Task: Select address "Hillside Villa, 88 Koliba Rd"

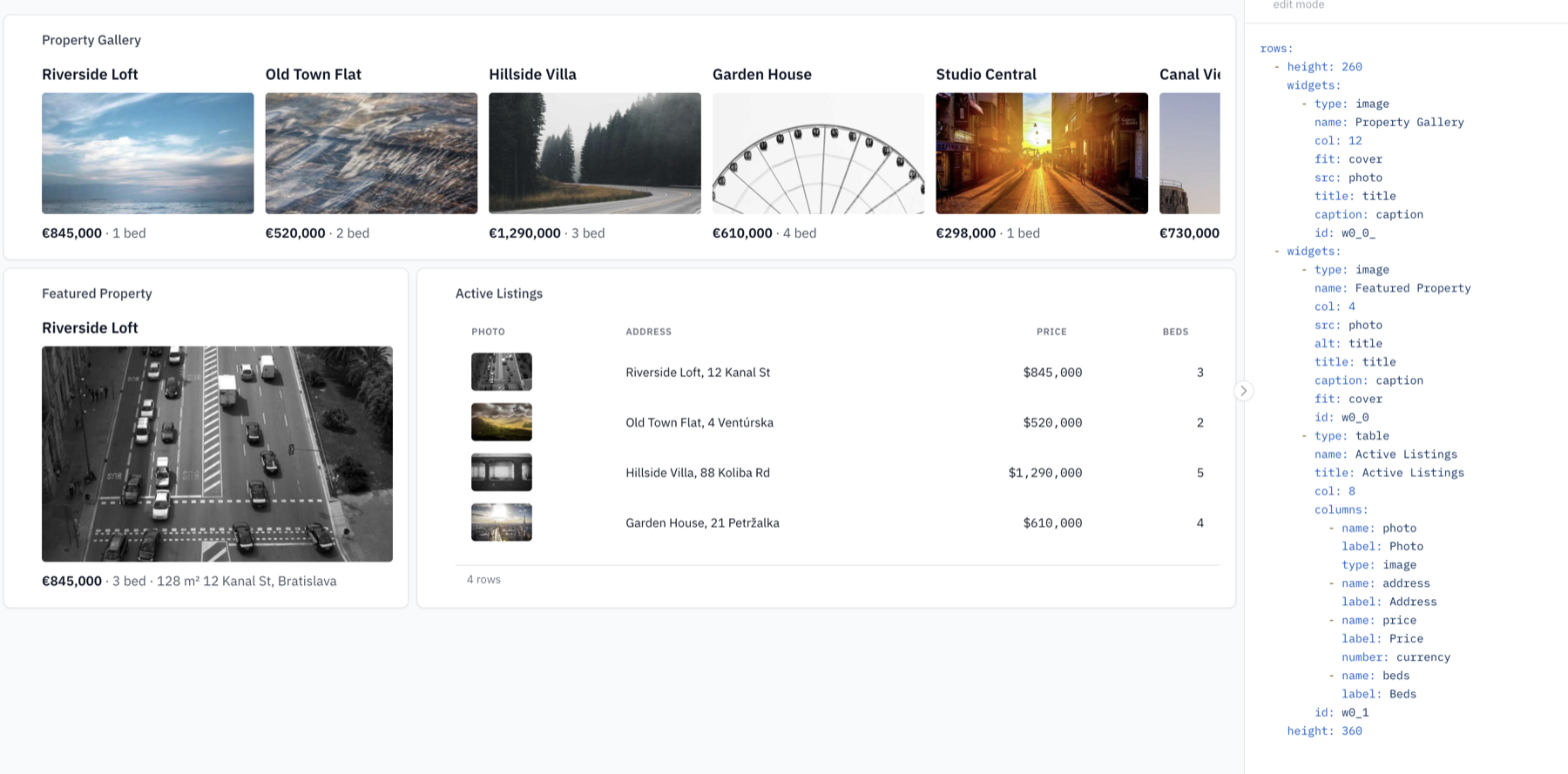Action: tap(698, 473)
